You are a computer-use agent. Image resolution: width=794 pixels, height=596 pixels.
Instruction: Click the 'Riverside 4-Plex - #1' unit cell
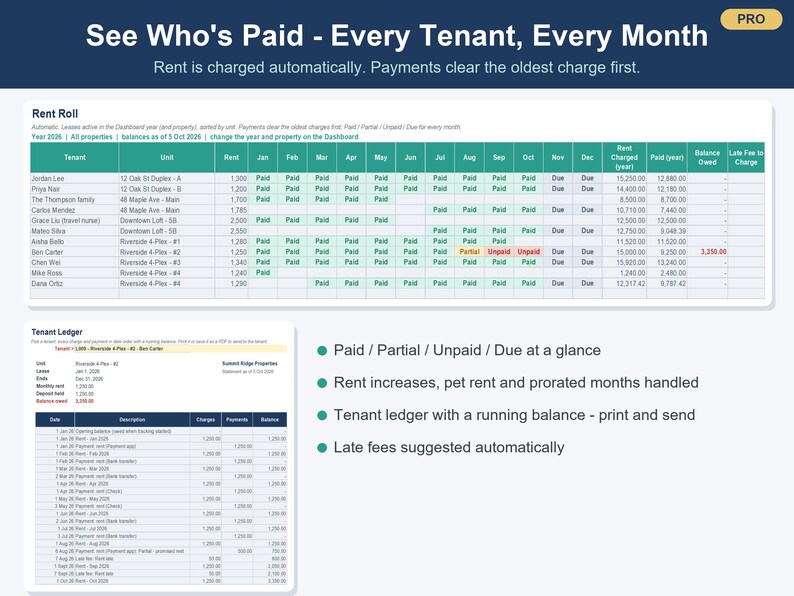pyautogui.click(x=167, y=242)
